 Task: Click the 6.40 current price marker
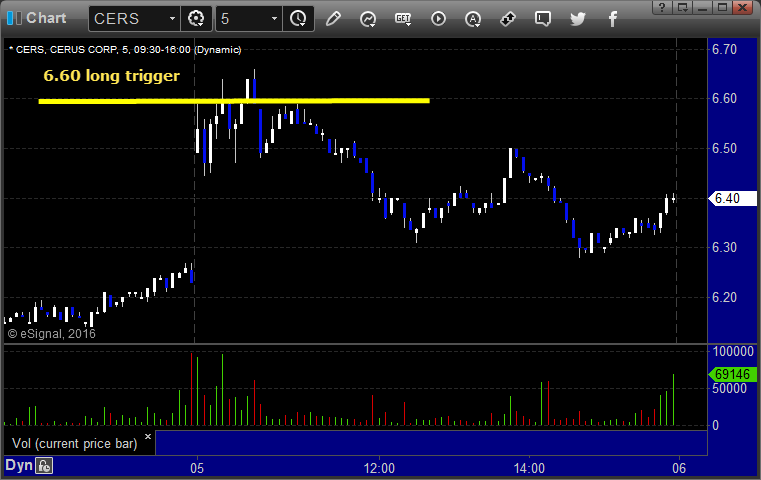733,199
